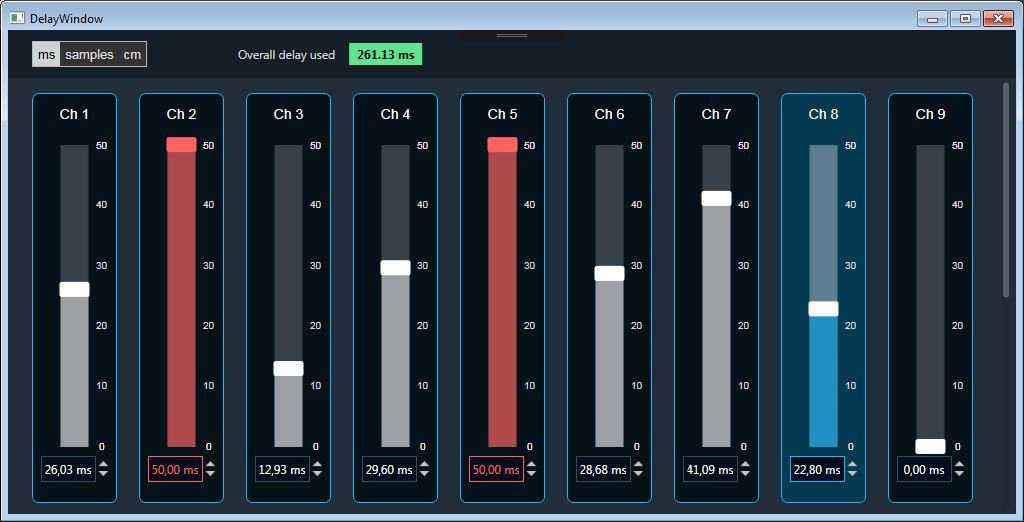Increase Ch 3 delay with up arrow
The width and height of the screenshot is (1024, 522).
317,465
